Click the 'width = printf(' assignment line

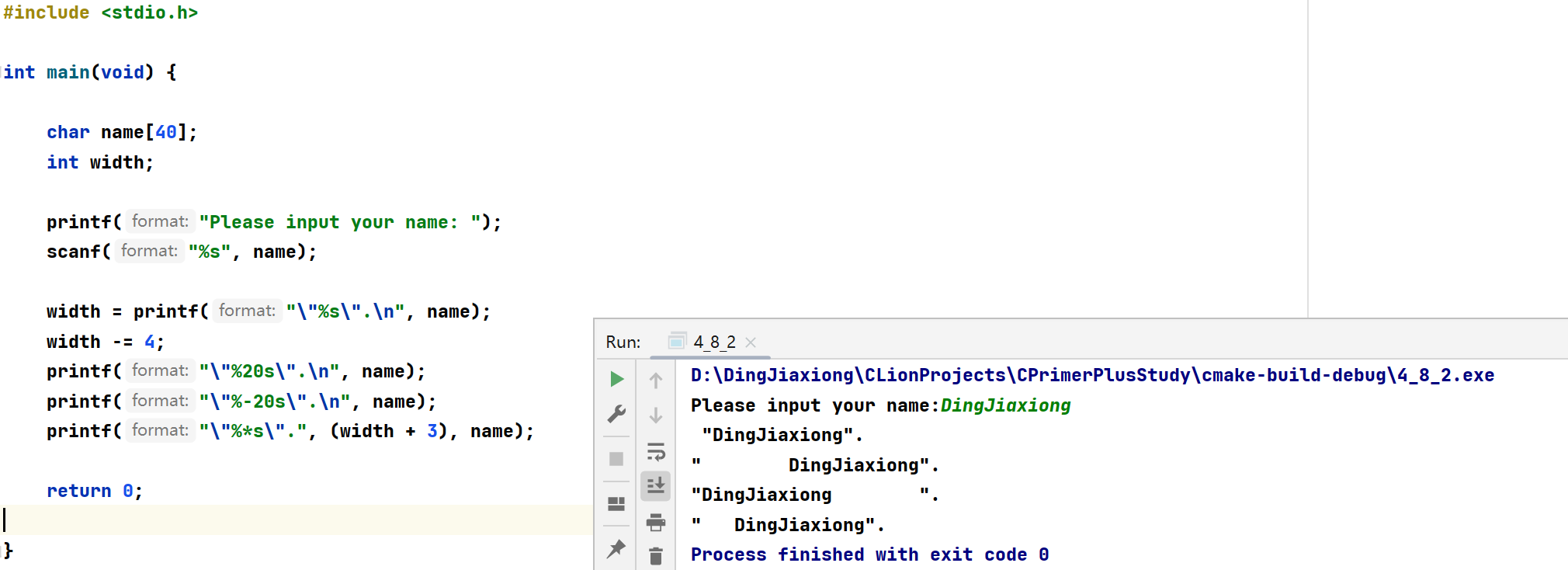pyautogui.click(x=269, y=311)
